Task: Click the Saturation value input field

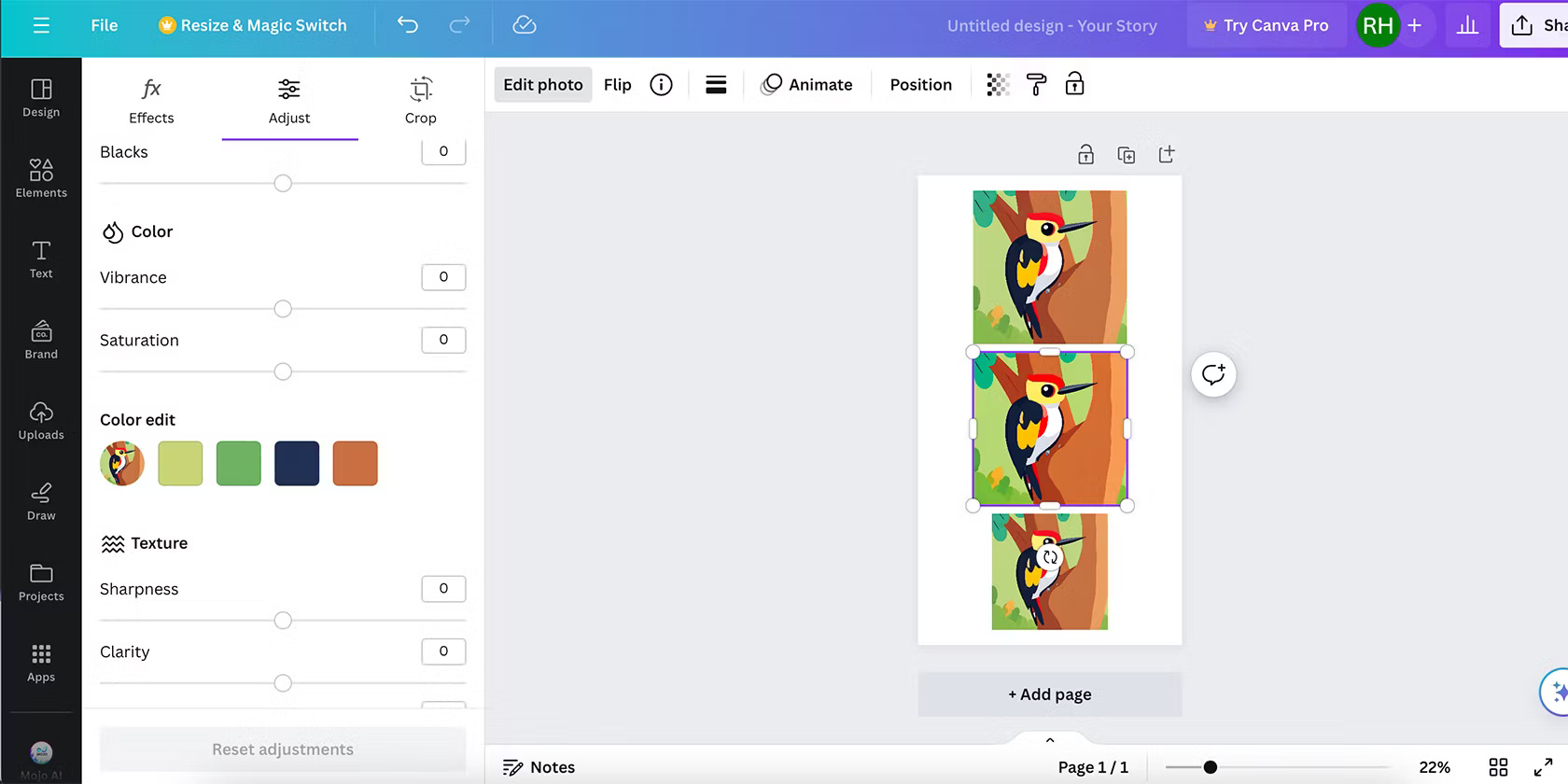Action: pyautogui.click(x=443, y=340)
